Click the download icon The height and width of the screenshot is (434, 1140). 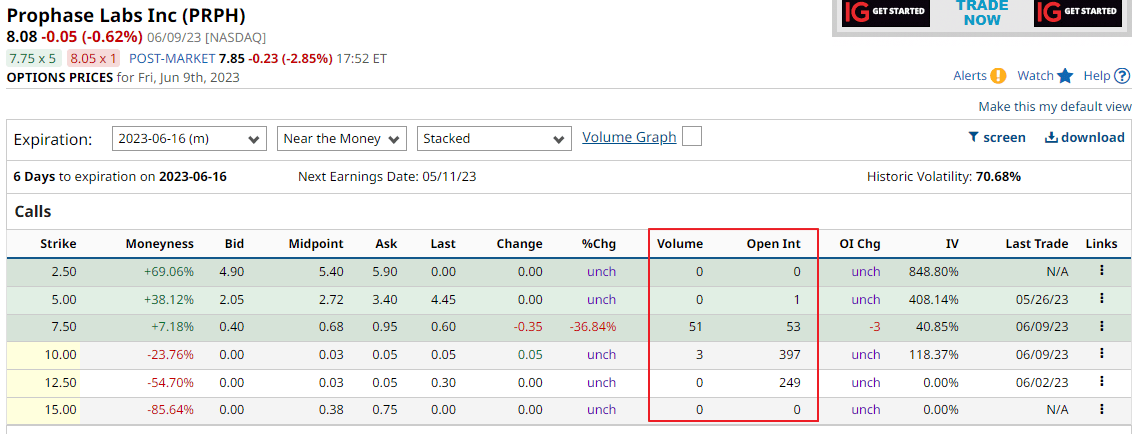(x=1051, y=137)
